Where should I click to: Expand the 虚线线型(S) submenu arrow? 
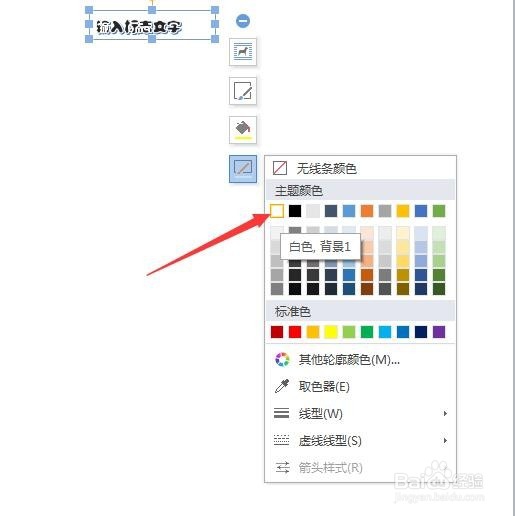[445, 441]
